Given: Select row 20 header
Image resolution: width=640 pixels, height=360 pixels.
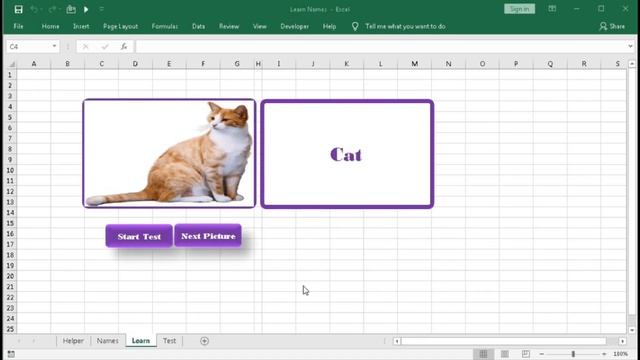Looking at the screenshot, I should tap(10, 276).
